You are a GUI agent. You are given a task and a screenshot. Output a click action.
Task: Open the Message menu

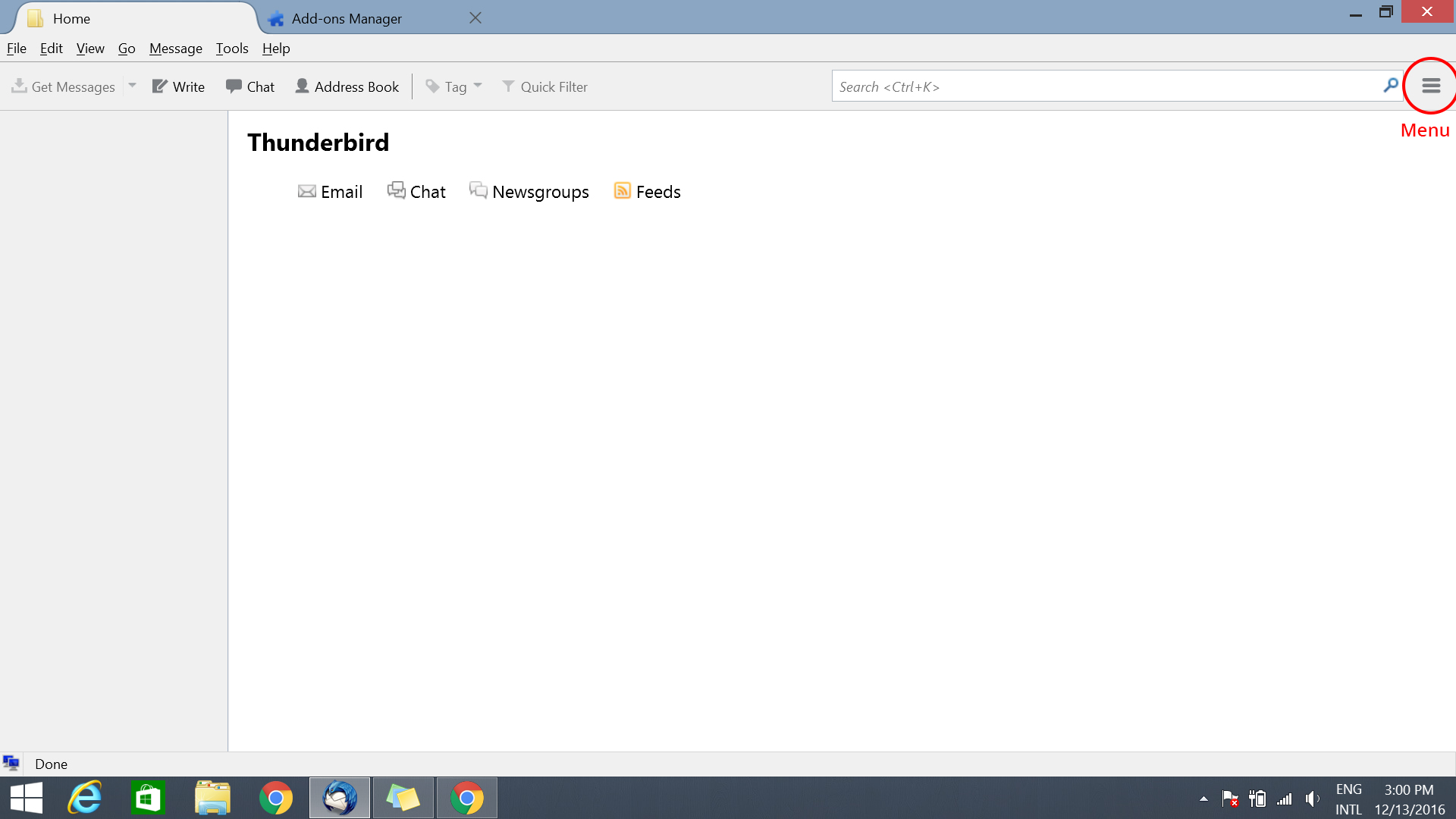pos(176,49)
